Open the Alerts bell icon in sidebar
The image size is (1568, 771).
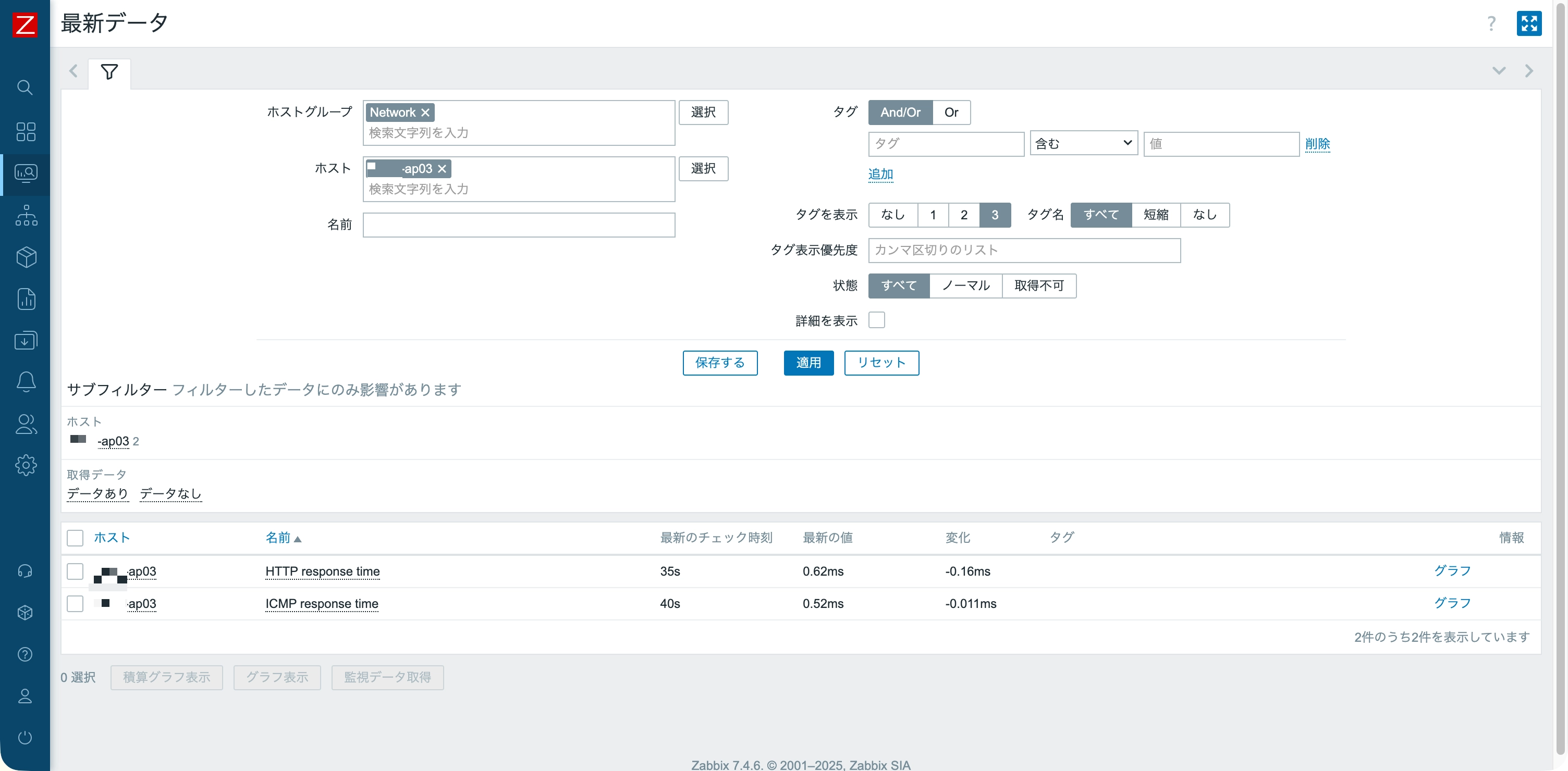click(x=25, y=381)
